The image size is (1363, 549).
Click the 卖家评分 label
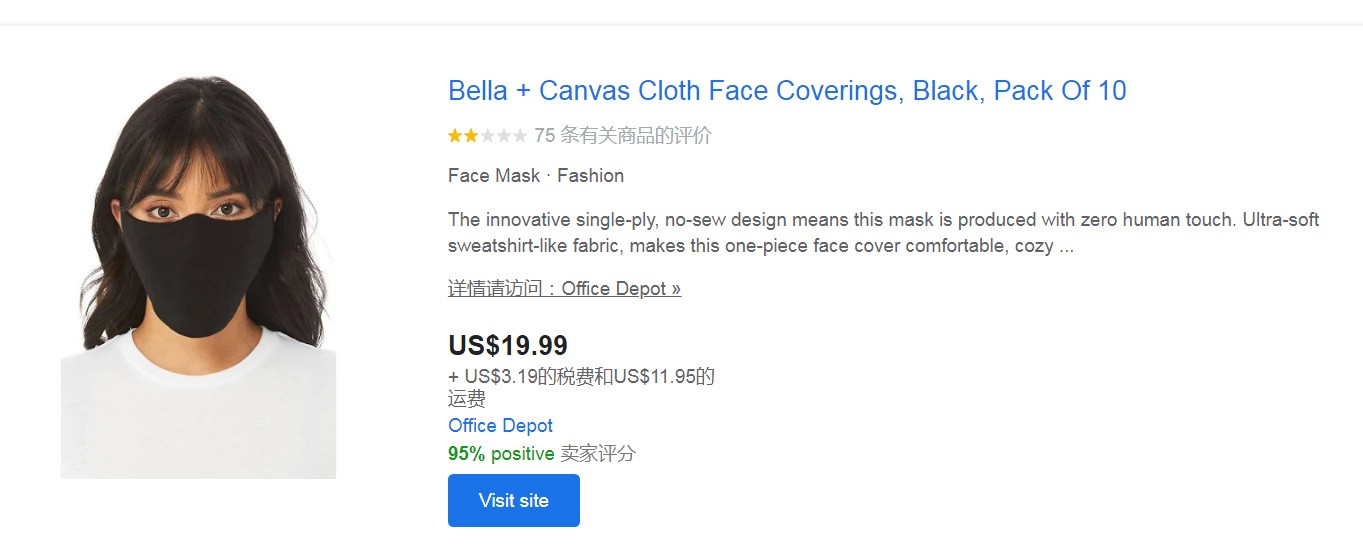click(598, 454)
